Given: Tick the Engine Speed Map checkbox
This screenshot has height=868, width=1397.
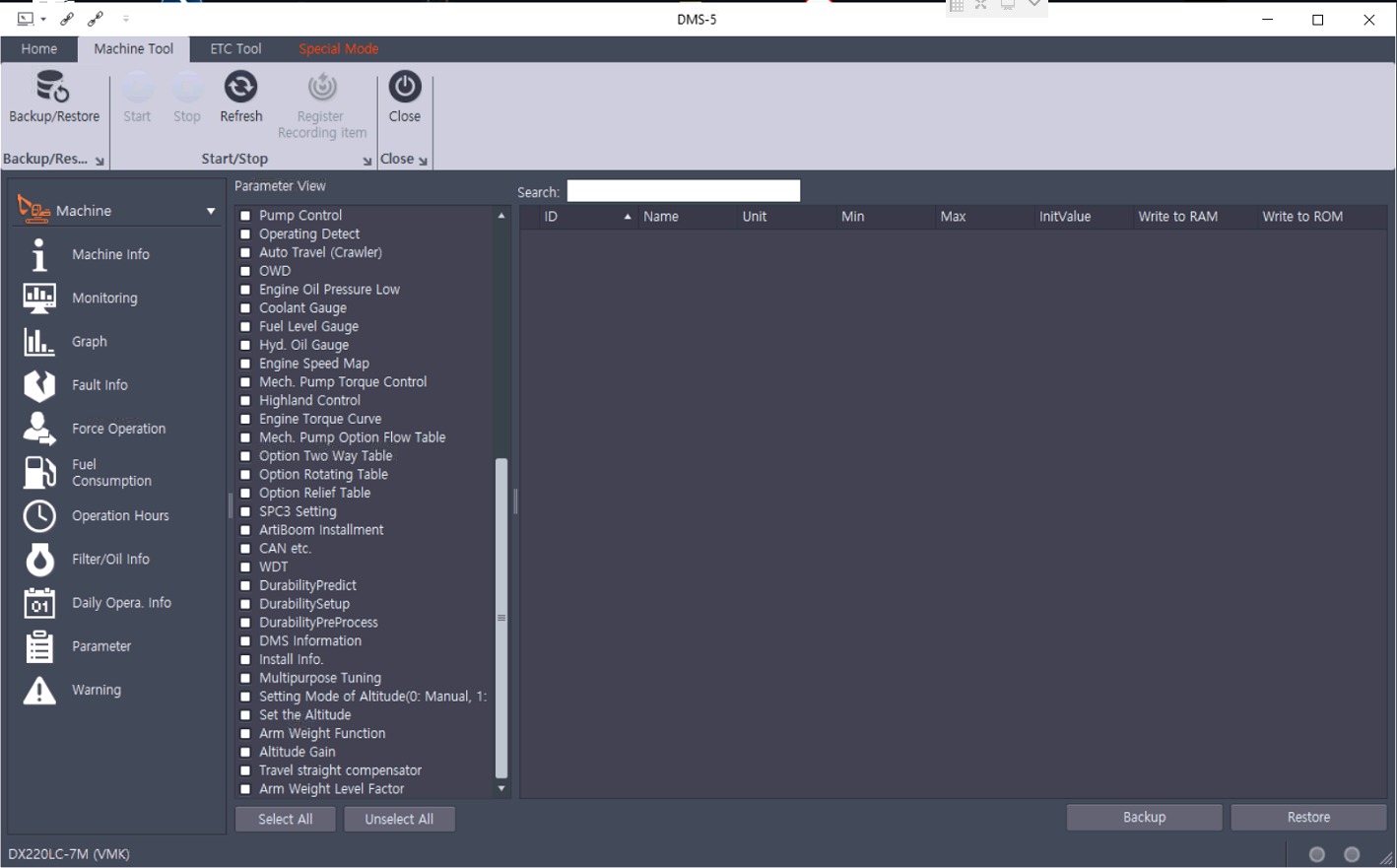Looking at the screenshot, I should coord(245,364).
